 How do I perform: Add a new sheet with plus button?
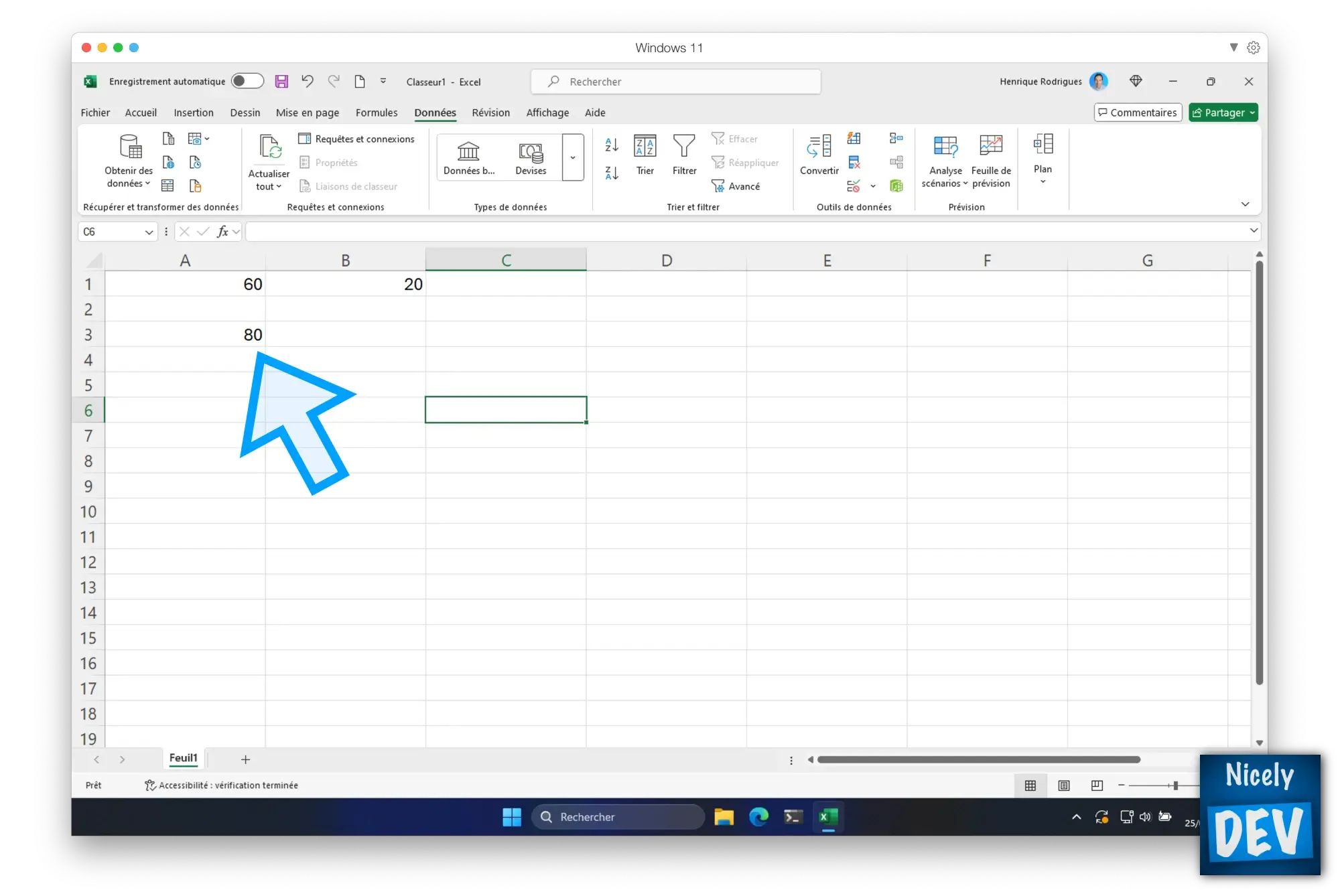click(245, 759)
